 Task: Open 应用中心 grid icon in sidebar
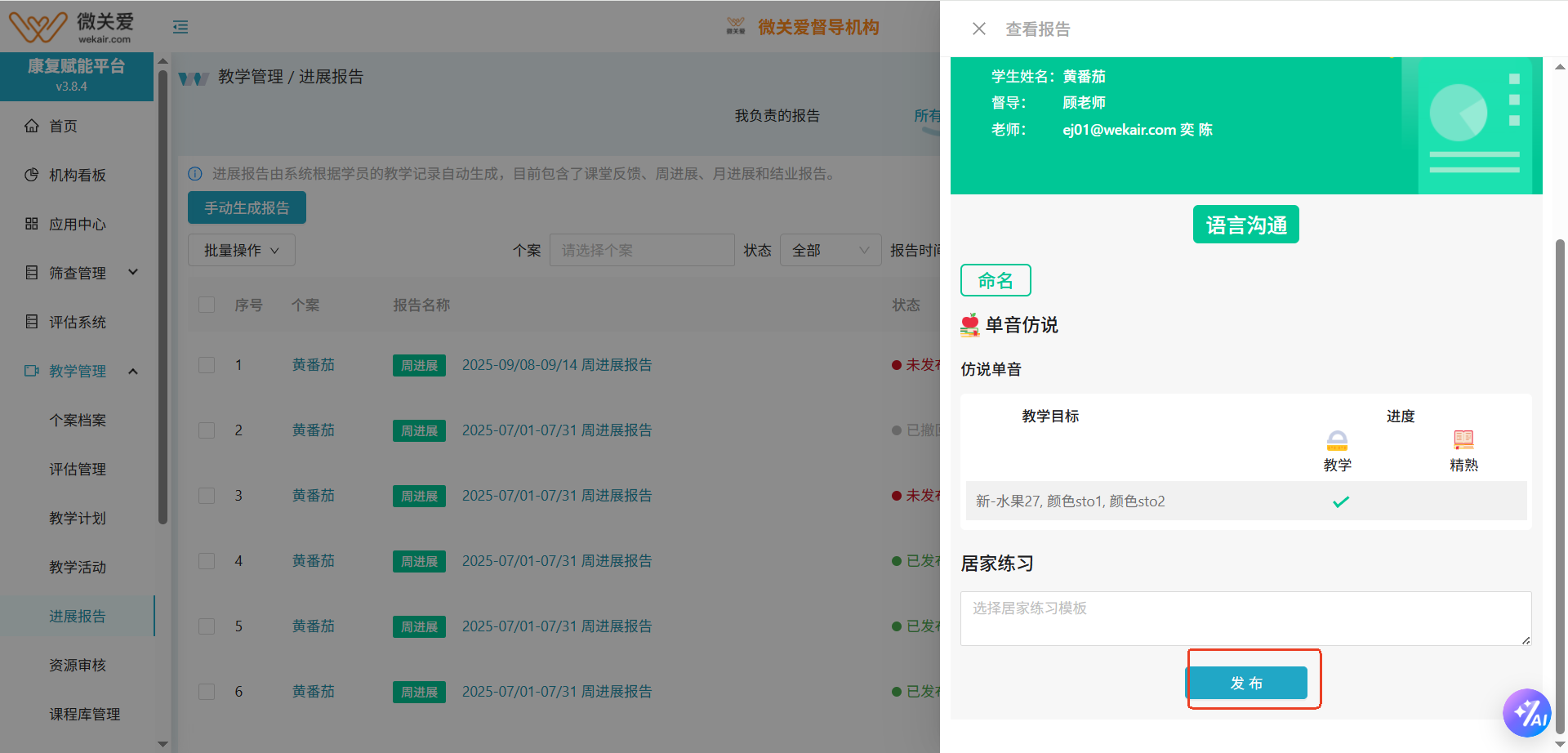[32, 224]
